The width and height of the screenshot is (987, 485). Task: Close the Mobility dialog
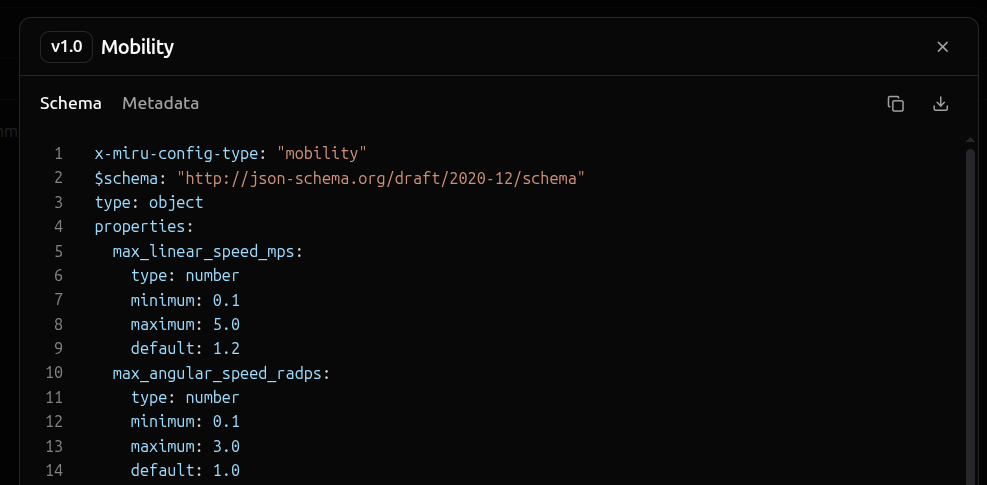coord(942,47)
